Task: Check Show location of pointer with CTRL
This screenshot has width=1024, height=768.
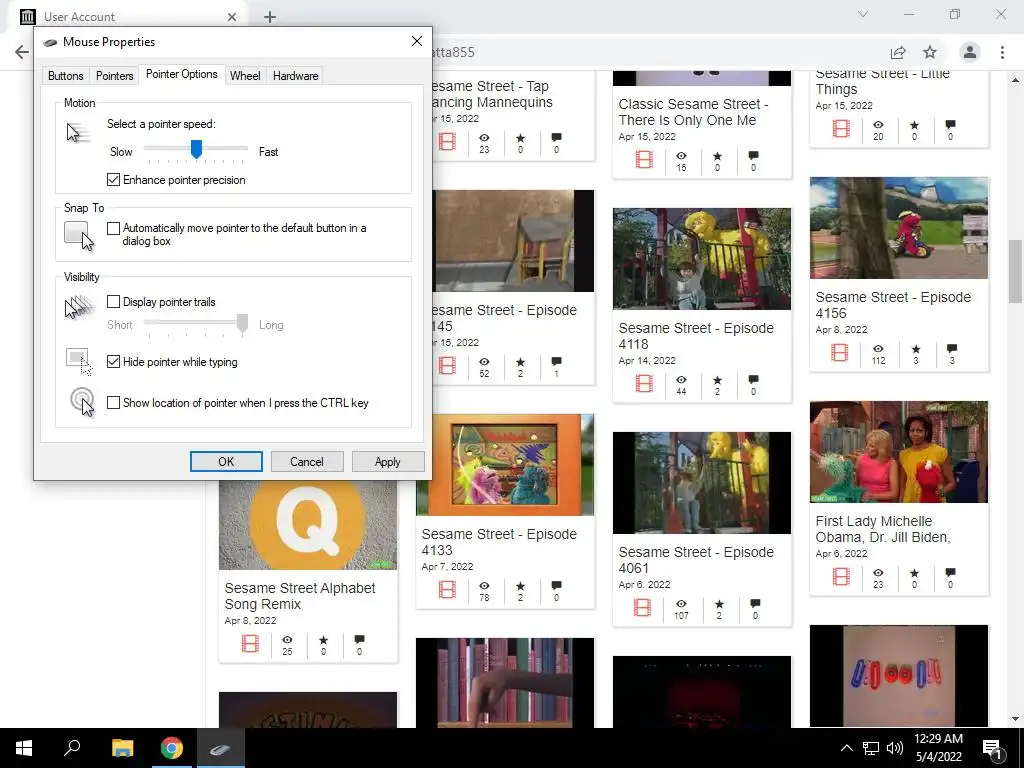Action: click(x=114, y=403)
